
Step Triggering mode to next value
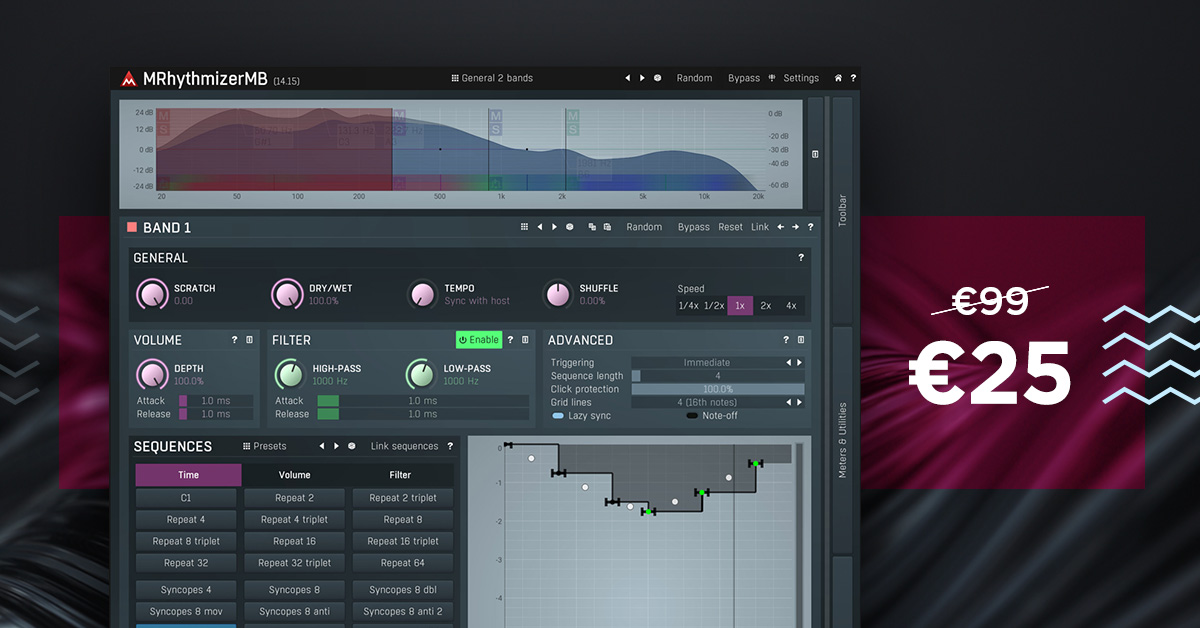click(799, 363)
